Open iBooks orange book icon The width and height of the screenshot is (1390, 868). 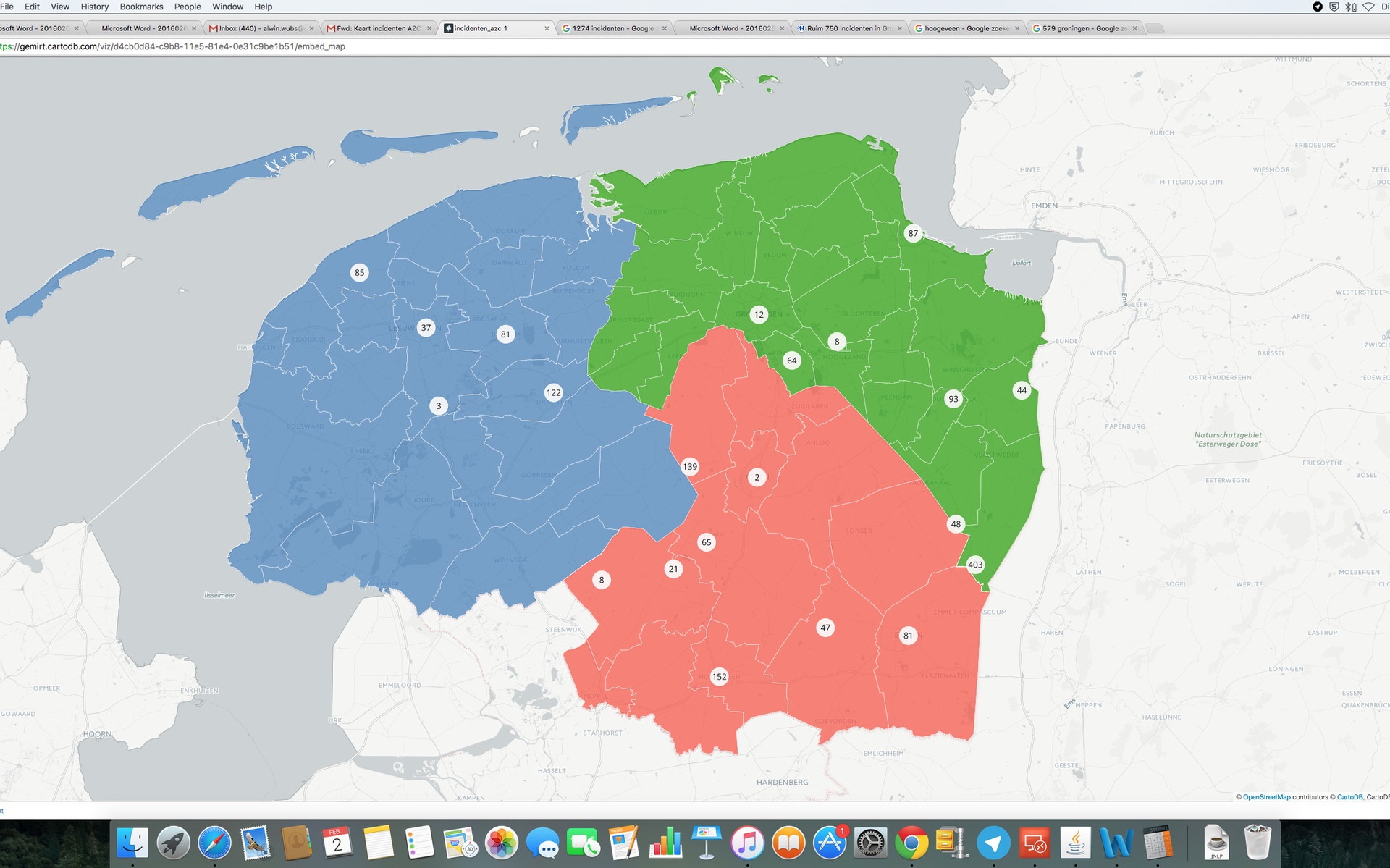point(788,843)
